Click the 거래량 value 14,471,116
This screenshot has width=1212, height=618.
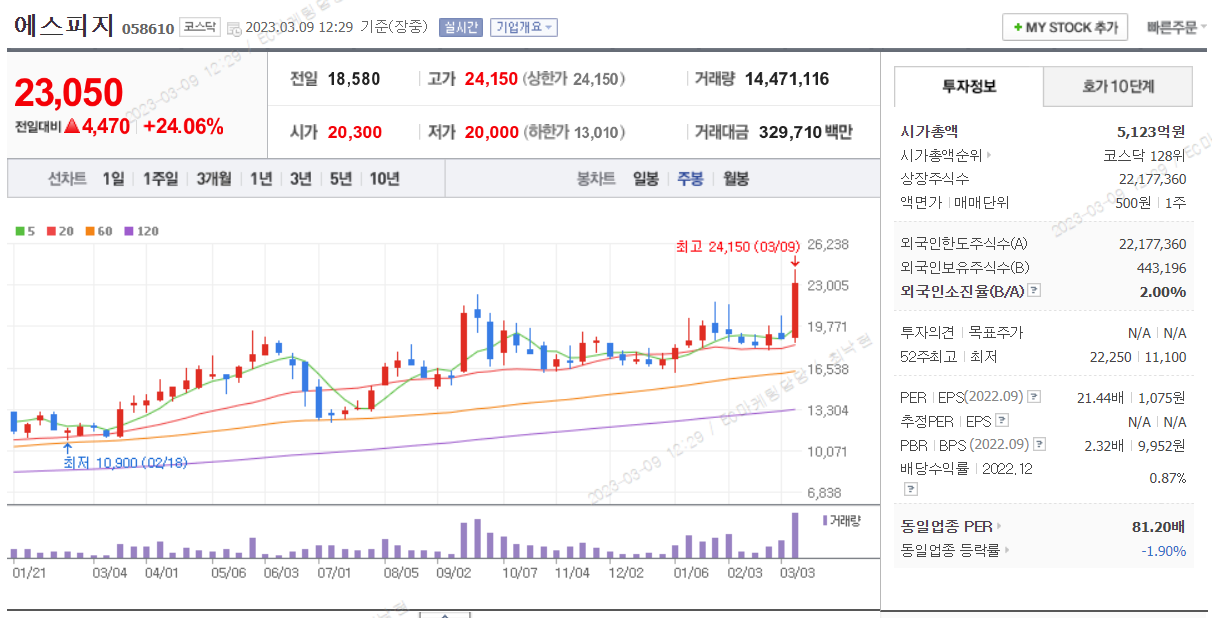(787, 79)
